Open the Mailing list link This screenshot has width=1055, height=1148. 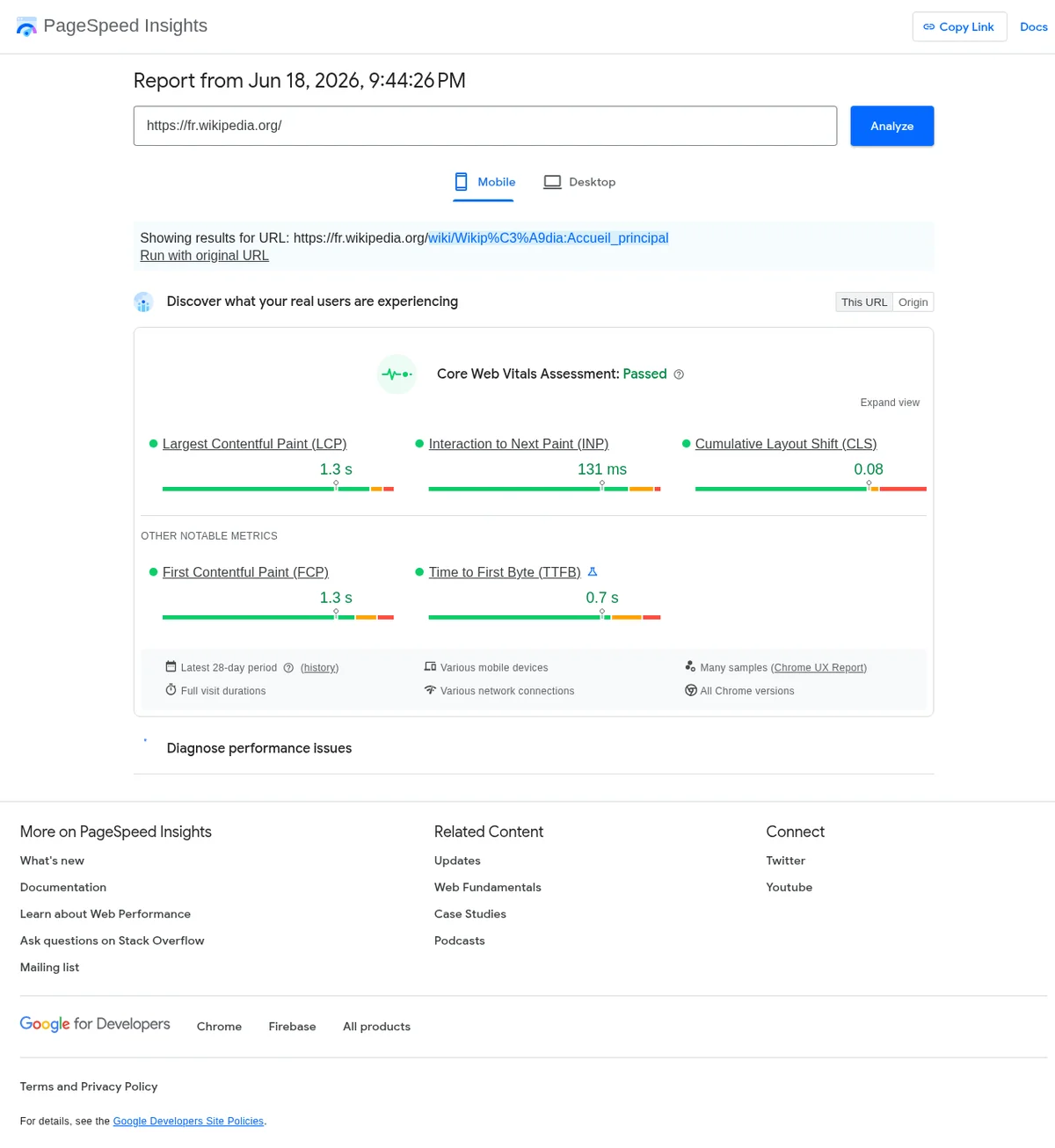[x=49, y=967]
